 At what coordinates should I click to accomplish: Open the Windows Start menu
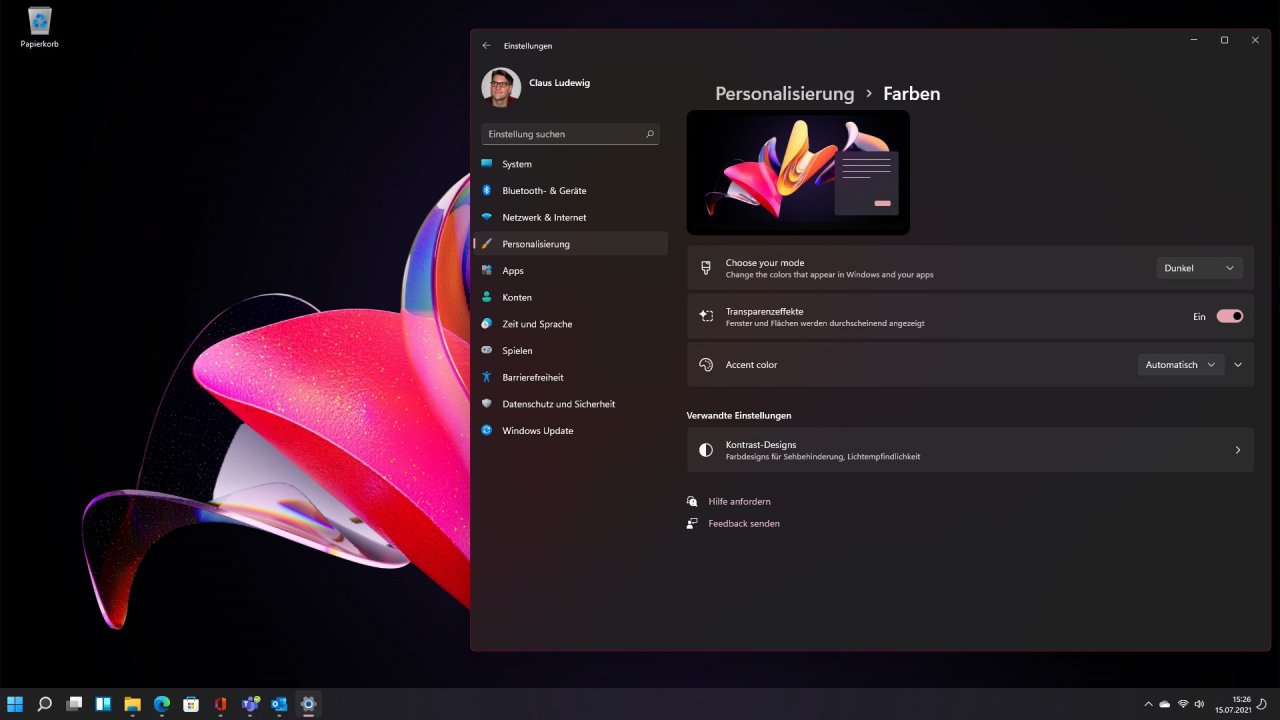click(x=16, y=704)
